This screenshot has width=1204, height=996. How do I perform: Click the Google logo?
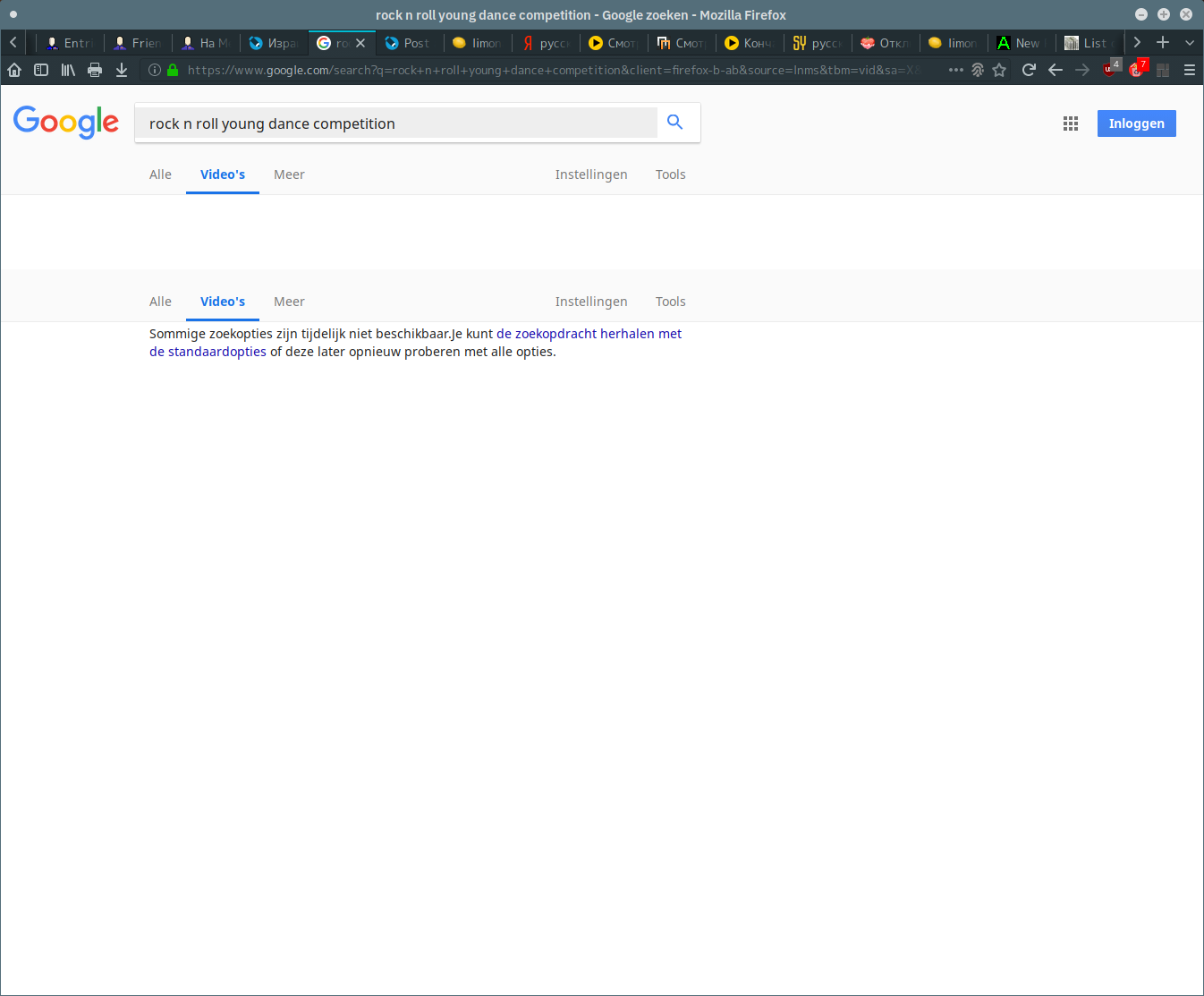click(66, 122)
